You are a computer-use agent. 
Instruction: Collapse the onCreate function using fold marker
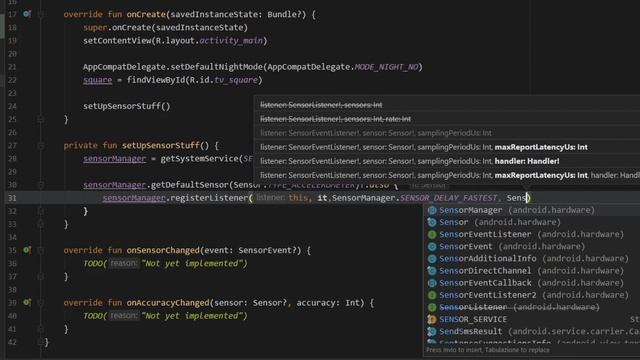click(x=40, y=15)
